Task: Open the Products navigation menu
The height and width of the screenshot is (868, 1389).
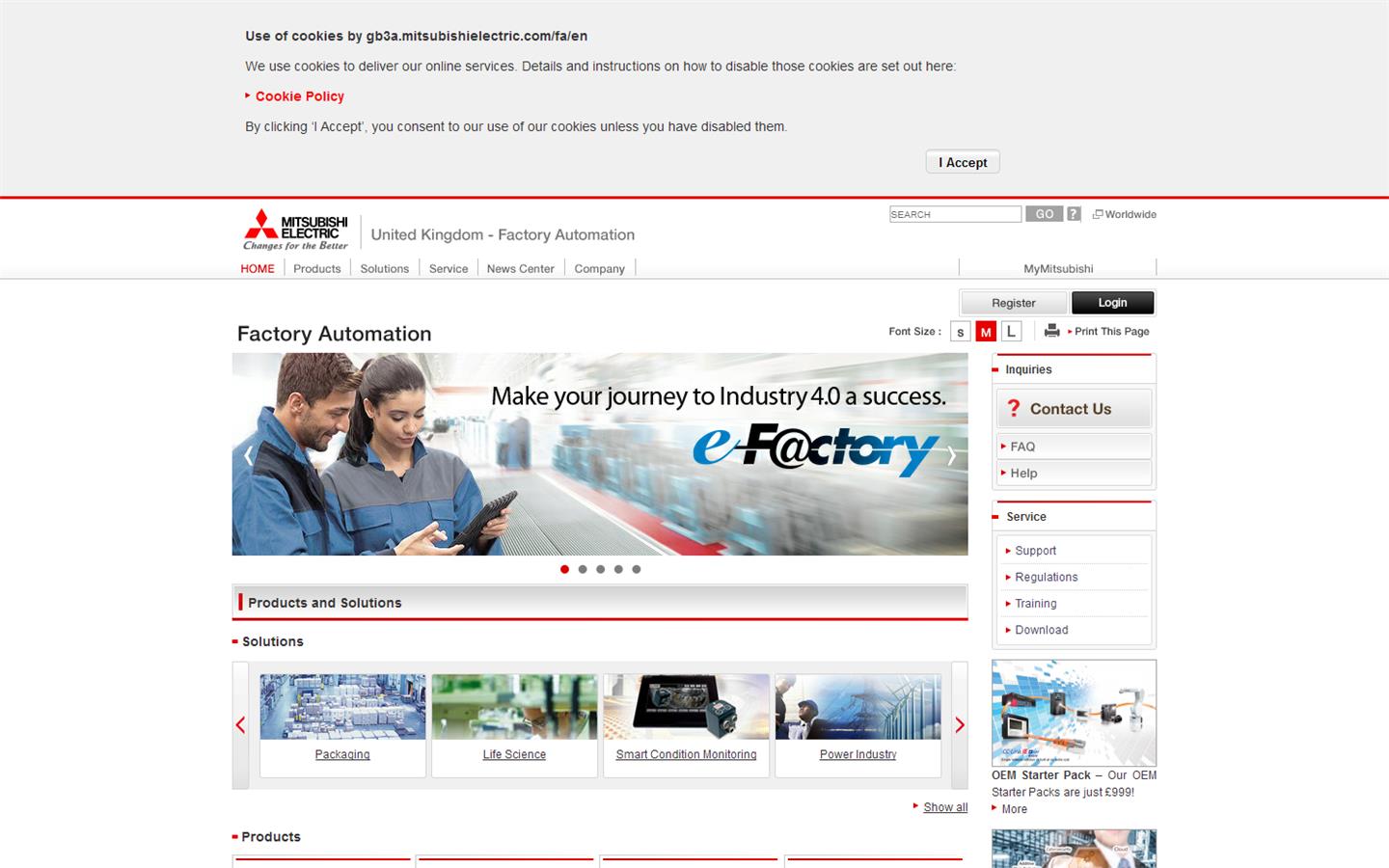Action: [317, 269]
